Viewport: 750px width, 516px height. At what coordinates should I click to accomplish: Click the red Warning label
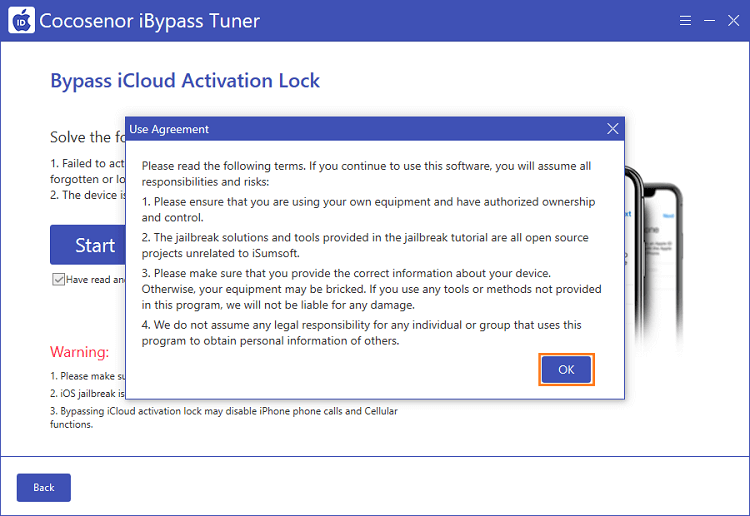79,352
